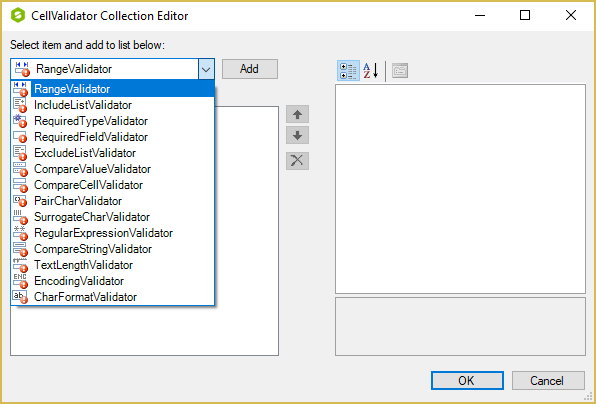This screenshot has height=404, width=596.
Task: Click the remove item X icon
Action: coord(297,161)
